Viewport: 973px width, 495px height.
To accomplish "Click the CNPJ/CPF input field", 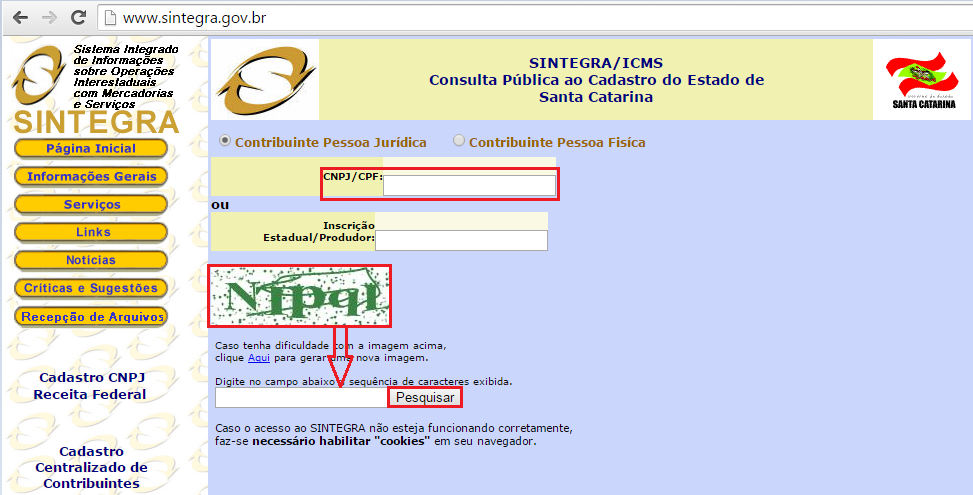I will coord(469,185).
